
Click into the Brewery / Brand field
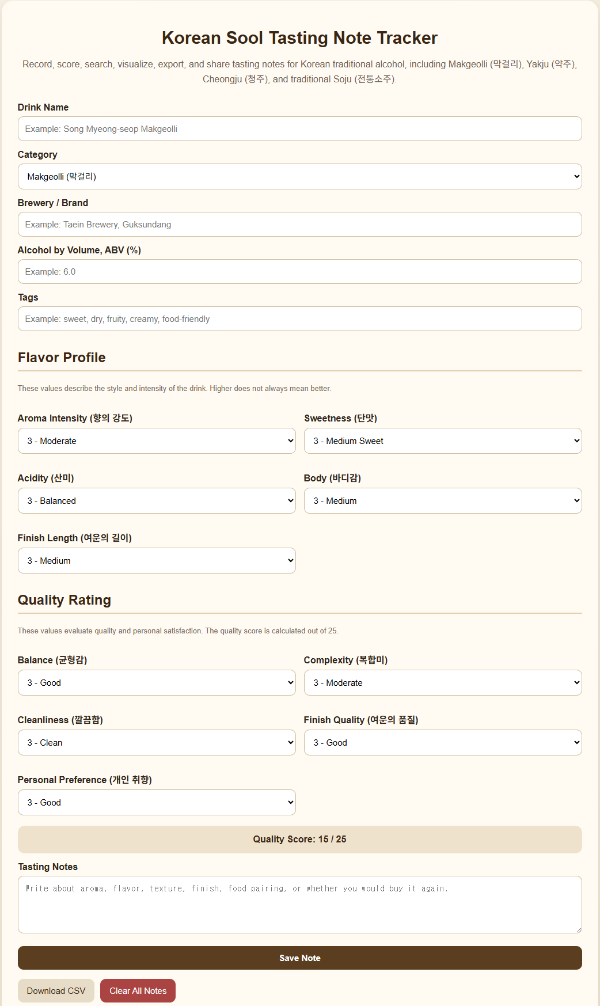pyautogui.click(x=300, y=224)
